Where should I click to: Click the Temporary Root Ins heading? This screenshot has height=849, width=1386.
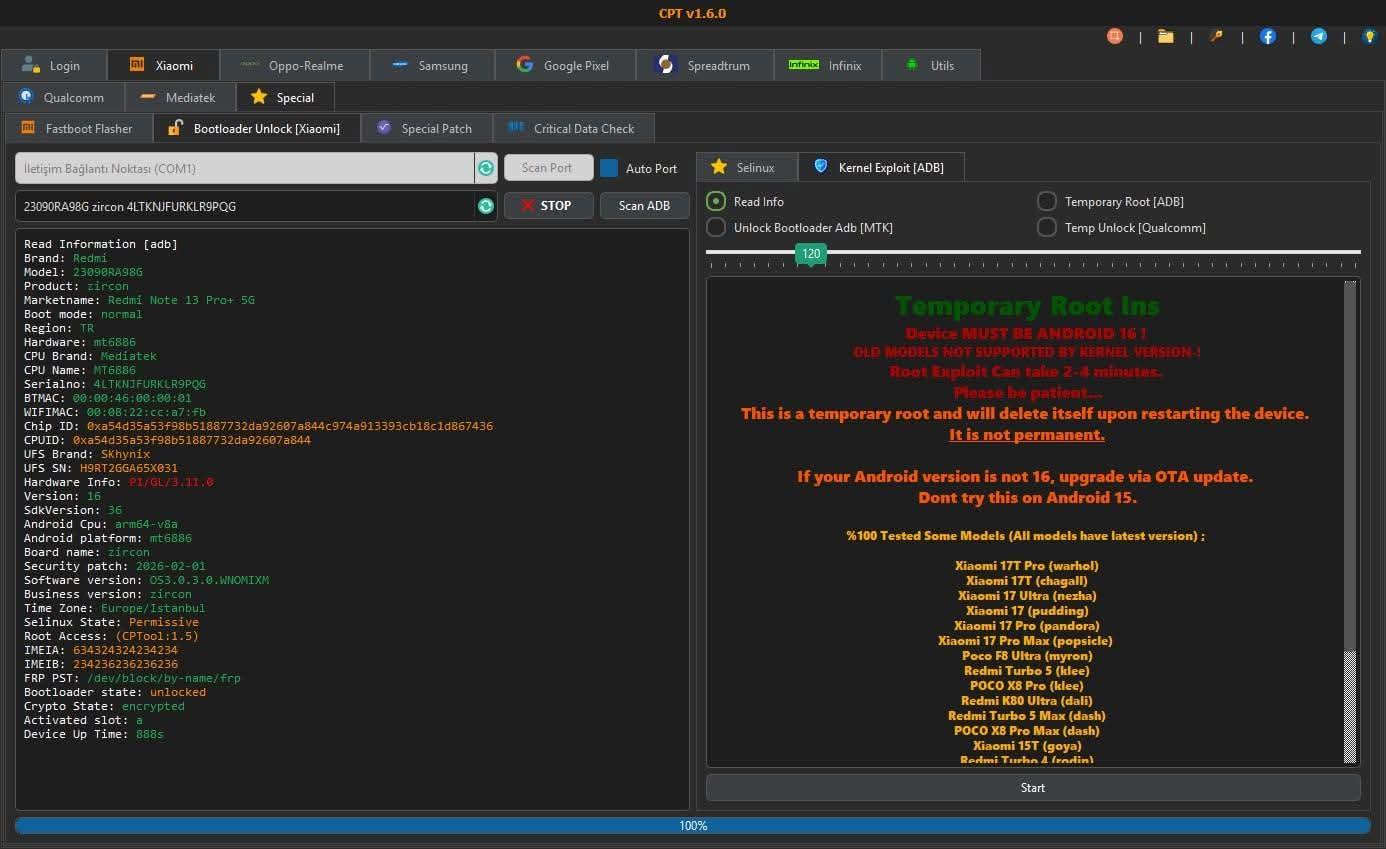[x=1027, y=306]
